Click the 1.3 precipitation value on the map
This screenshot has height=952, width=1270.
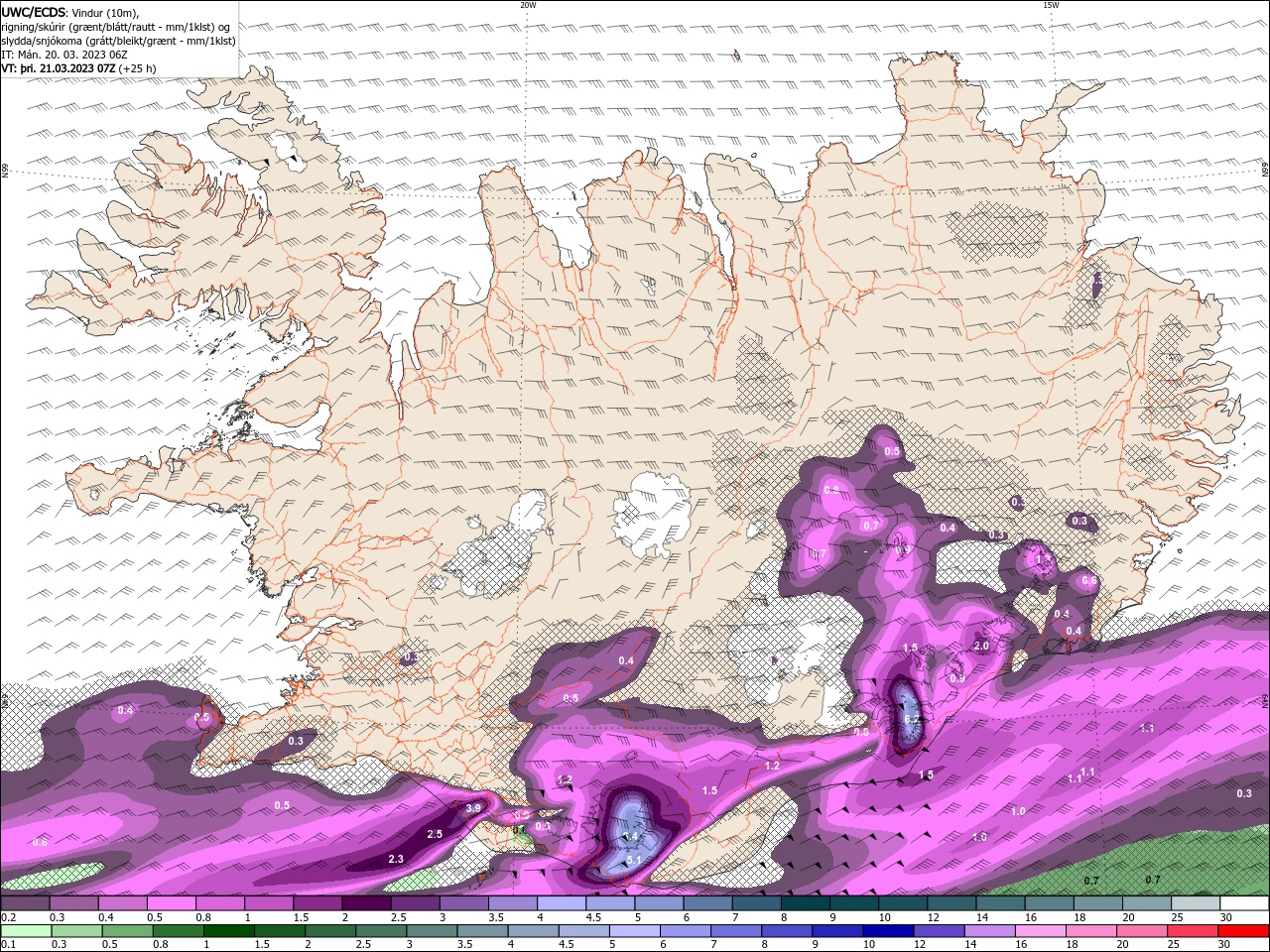coord(1042,559)
